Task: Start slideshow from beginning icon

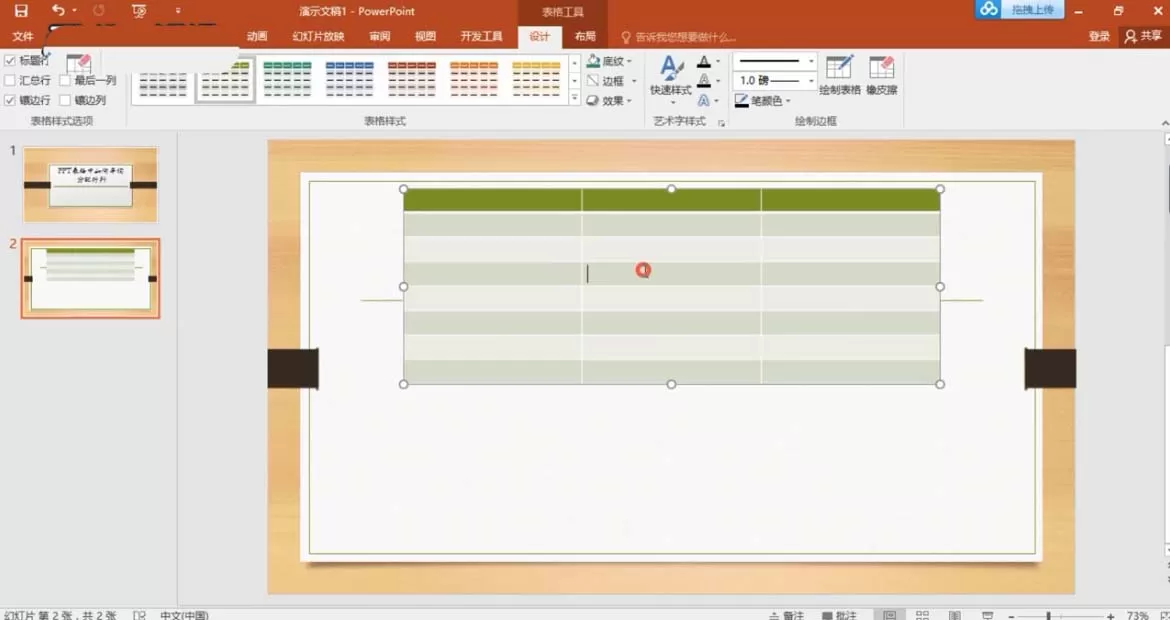Action: tap(139, 11)
